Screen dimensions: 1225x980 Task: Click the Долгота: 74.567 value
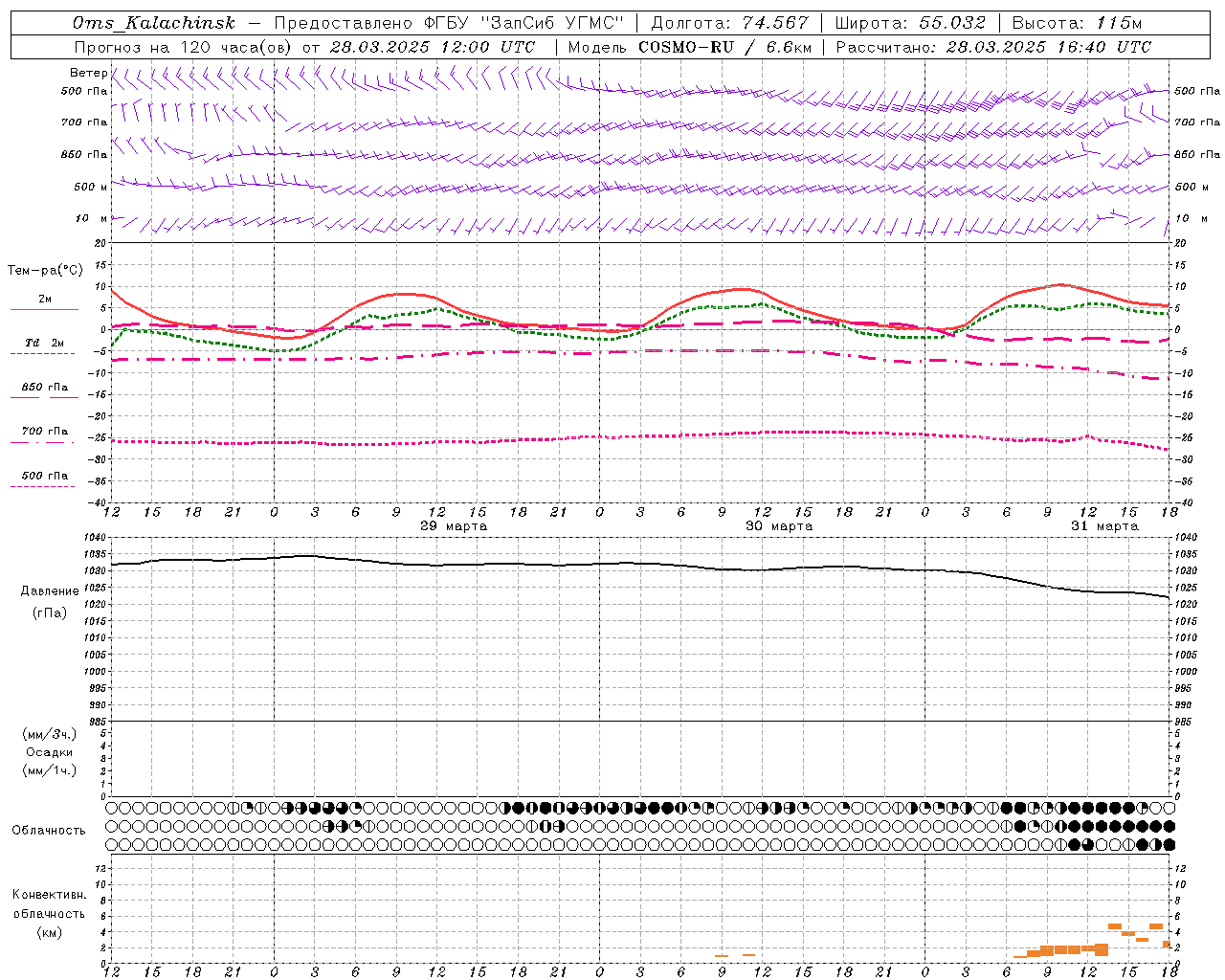[x=730, y=23]
